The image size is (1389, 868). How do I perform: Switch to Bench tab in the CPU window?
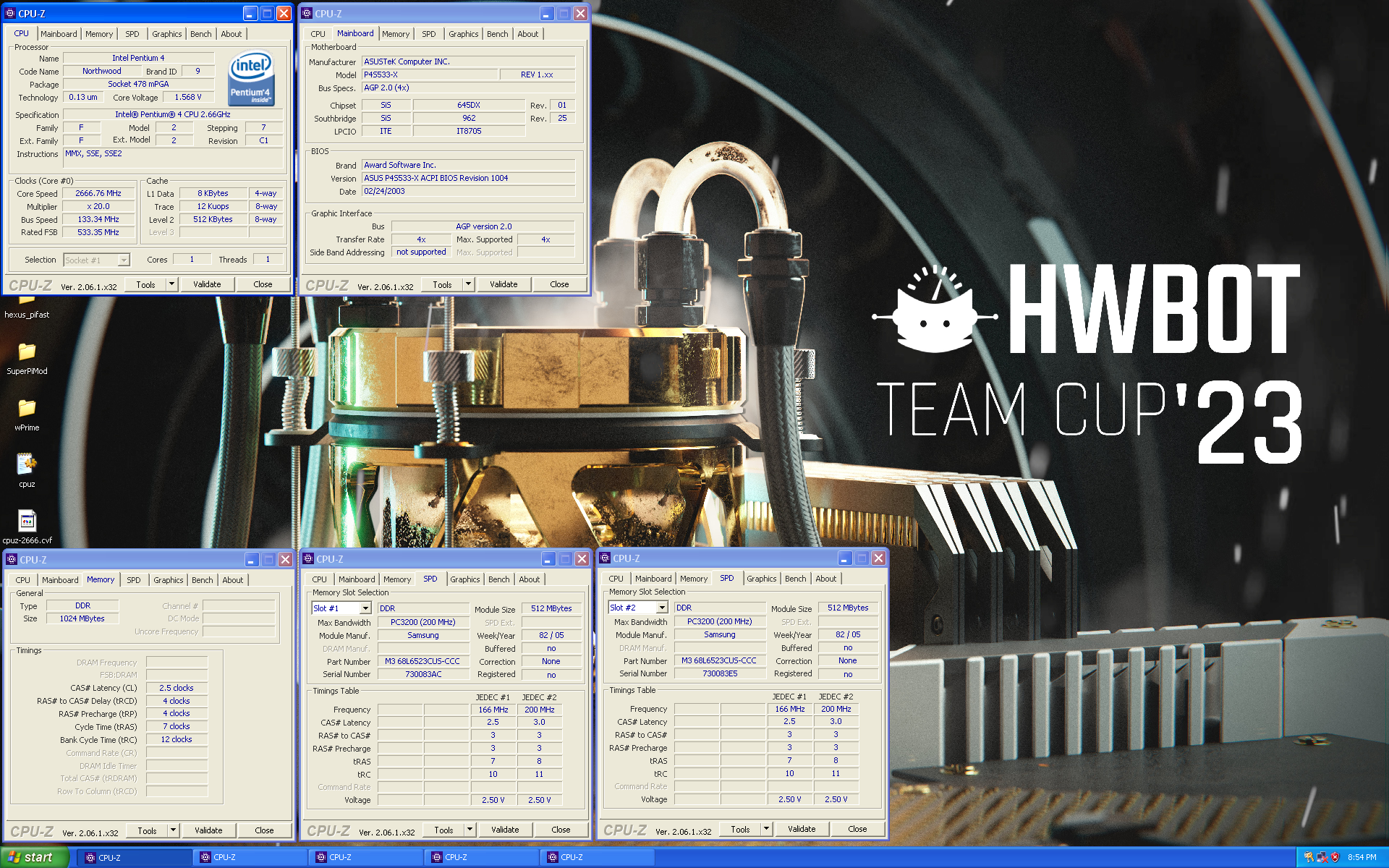point(201,34)
